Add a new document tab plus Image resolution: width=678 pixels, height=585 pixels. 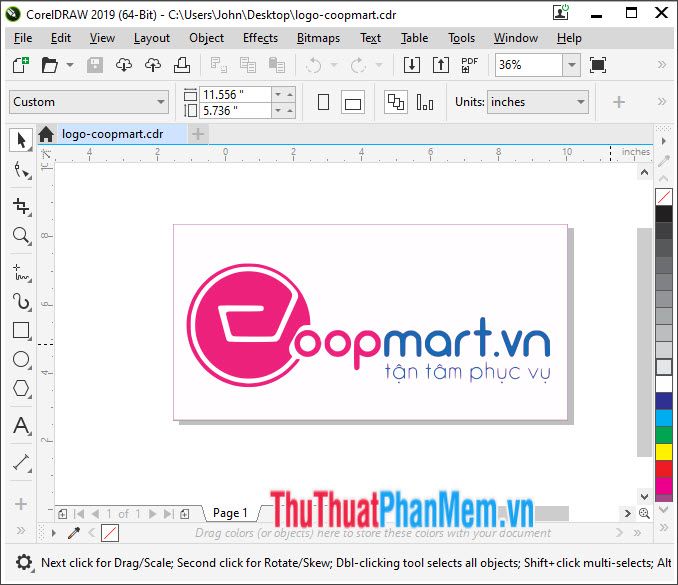pyautogui.click(x=198, y=134)
